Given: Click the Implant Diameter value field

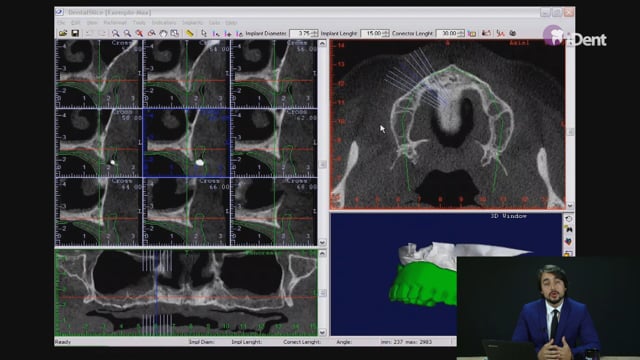Looking at the screenshot, I should (300, 33).
